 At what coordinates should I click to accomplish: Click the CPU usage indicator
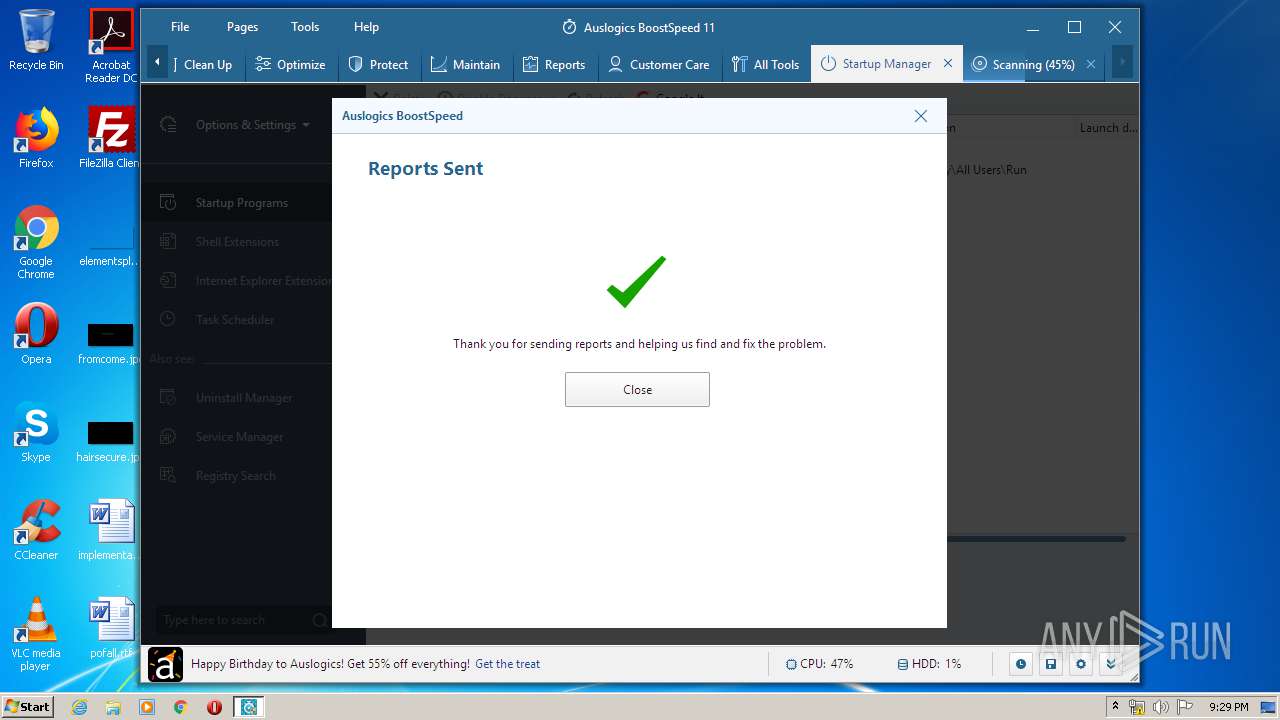coord(820,664)
